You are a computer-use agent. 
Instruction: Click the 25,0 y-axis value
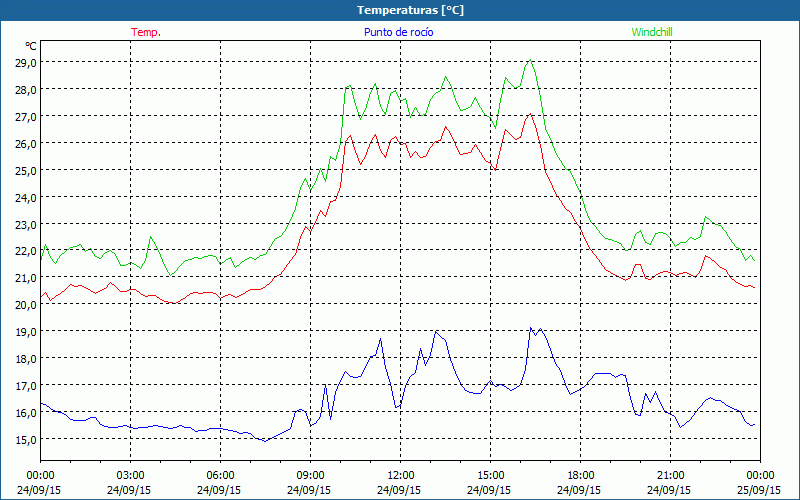pos(26,171)
